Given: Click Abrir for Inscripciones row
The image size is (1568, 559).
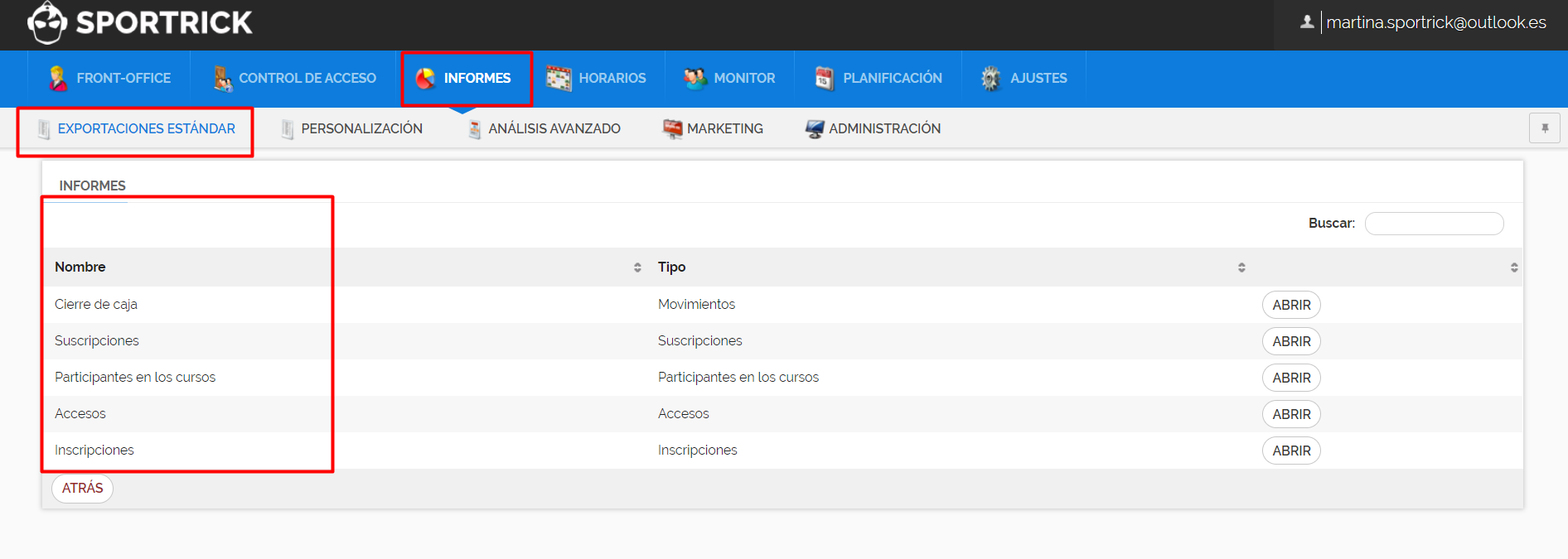Looking at the screenshot, I should [1291, 451].
